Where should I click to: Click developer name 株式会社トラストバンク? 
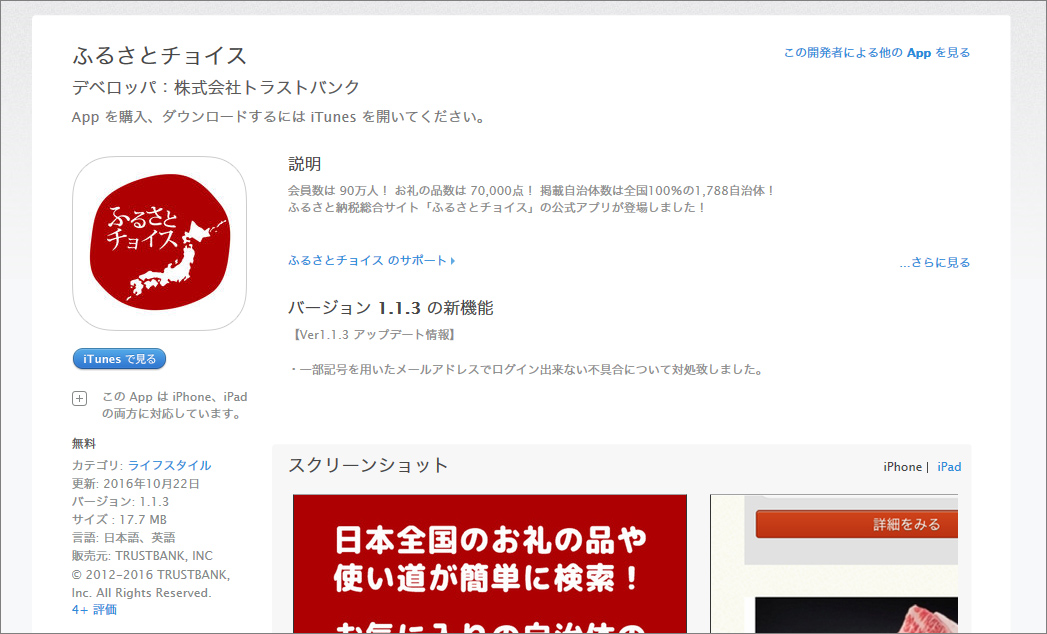[x=267, y=88]
